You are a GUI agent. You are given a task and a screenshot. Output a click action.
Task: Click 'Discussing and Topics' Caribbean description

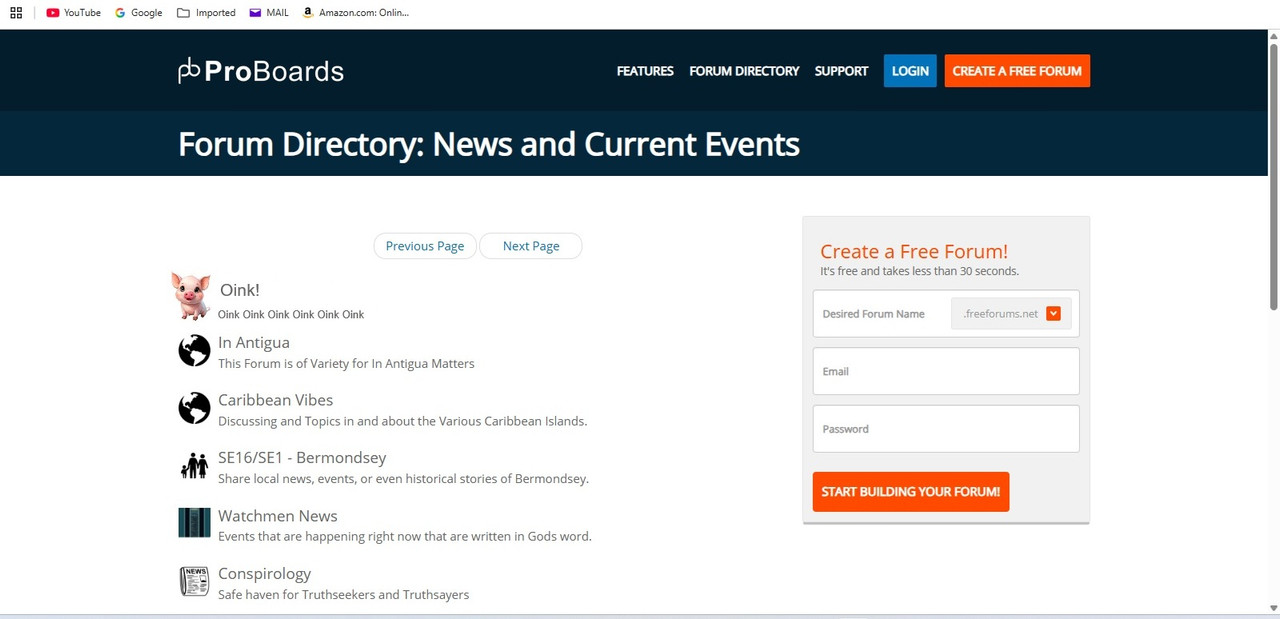click(403, 421)
